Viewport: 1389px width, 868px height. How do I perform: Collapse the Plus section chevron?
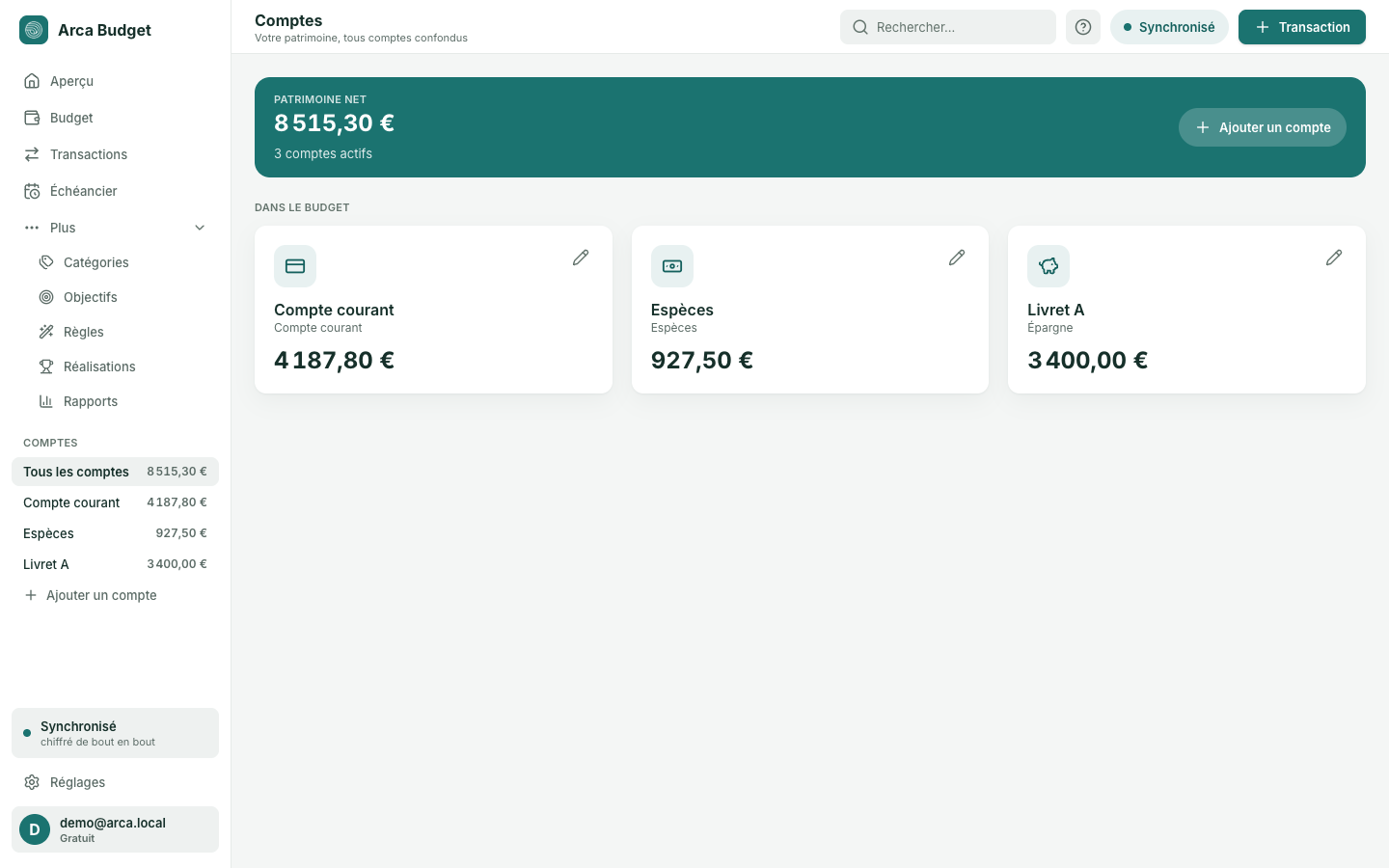click(x=200, y=228)
